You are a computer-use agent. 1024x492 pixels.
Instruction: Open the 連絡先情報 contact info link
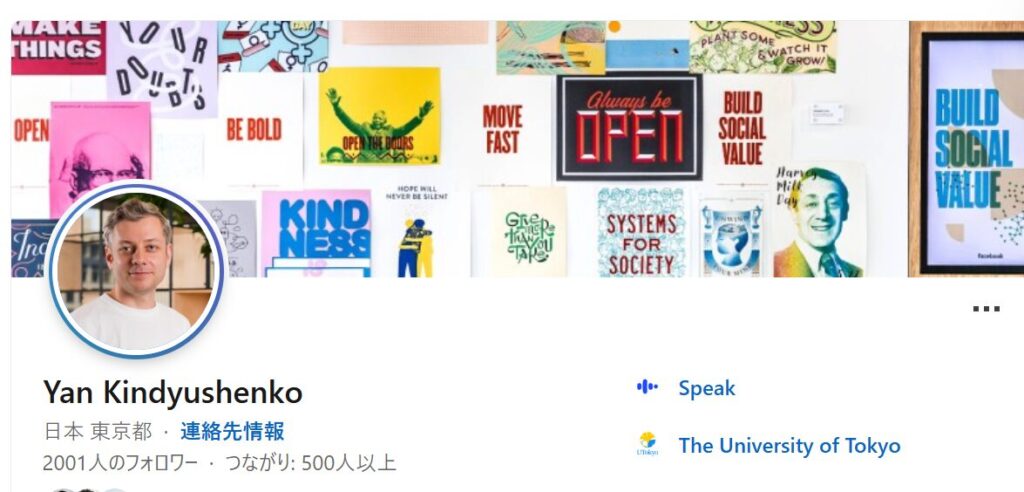point(232,431)
